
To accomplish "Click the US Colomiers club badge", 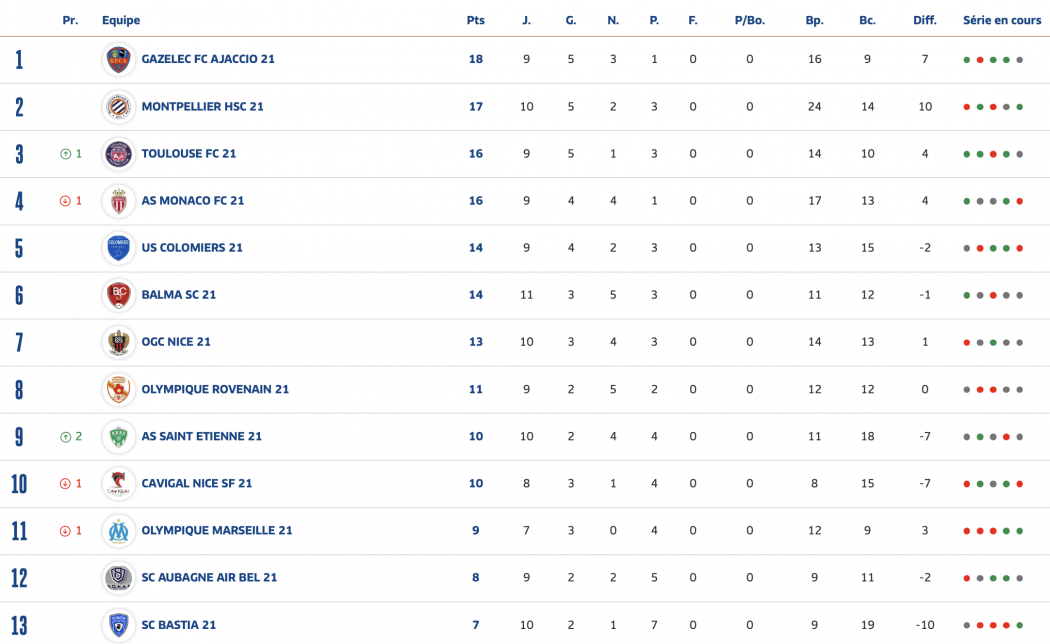I will click(119, 248).
